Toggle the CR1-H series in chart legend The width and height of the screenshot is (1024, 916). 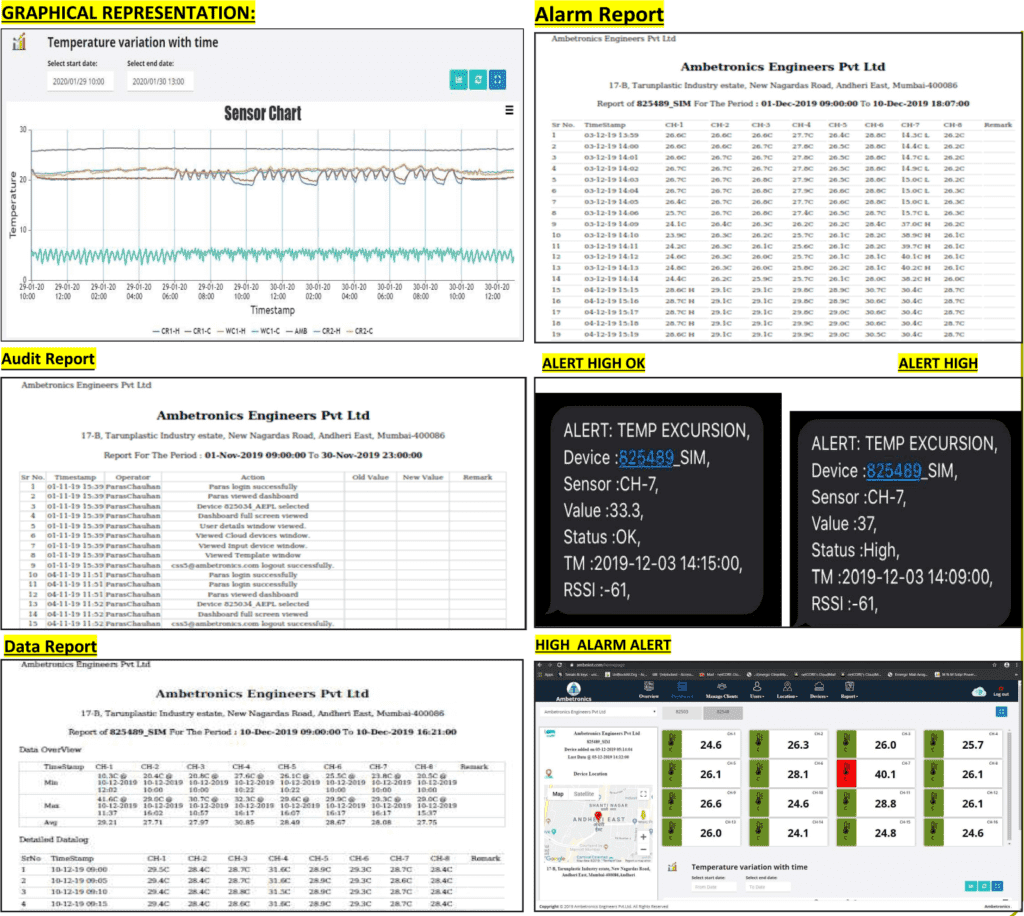(171, 331)
